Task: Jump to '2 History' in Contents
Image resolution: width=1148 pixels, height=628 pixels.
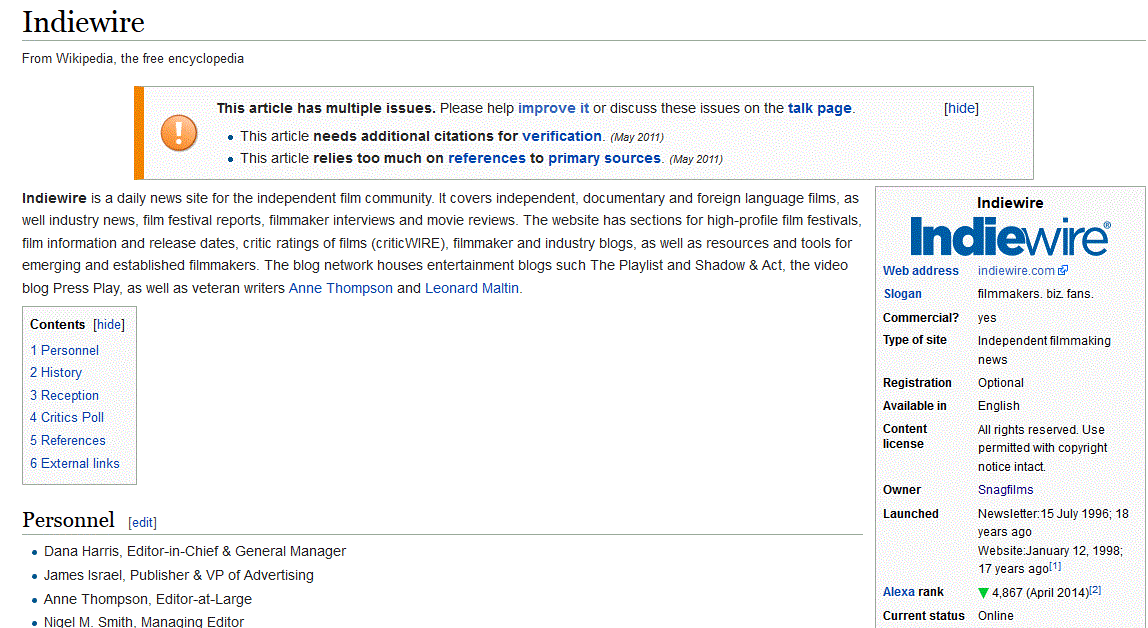Action: 56,373
